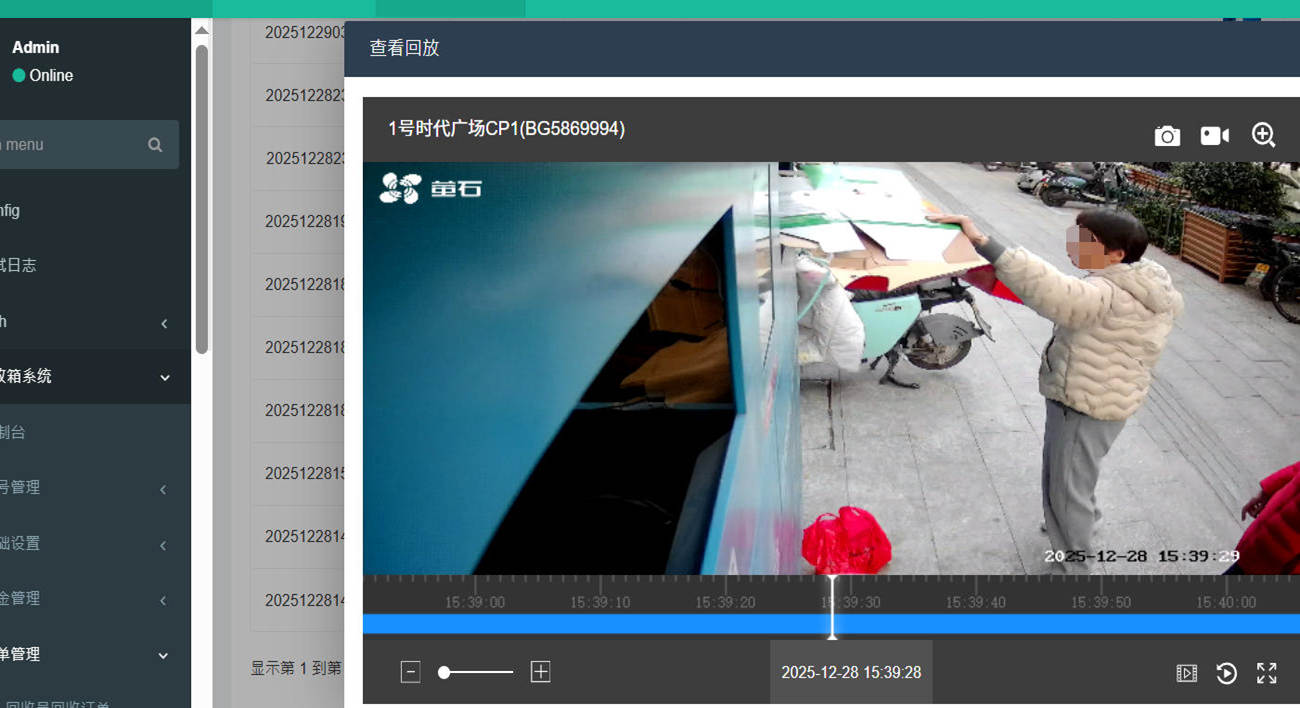Screen dimensions: 1300x708
Task: Enter fullscreen playback mode
Action: (x=1266, y=673)
